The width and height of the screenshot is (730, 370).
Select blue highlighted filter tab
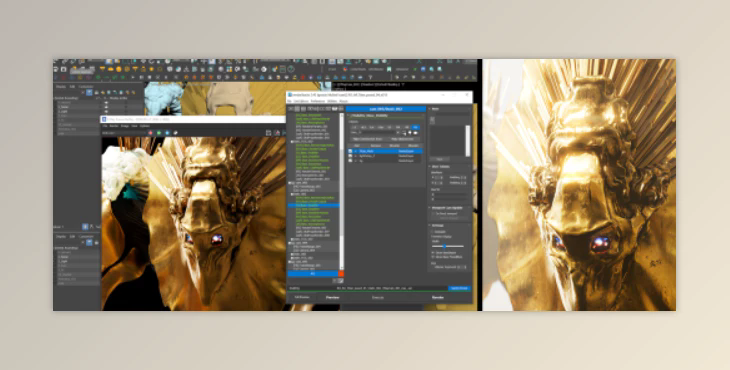[x=416, y=127]
